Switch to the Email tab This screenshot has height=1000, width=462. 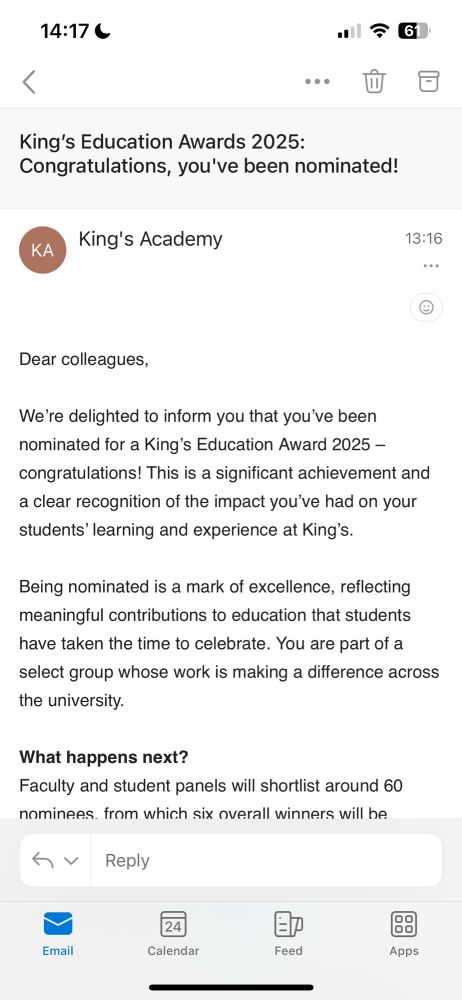tap(58, 934)
